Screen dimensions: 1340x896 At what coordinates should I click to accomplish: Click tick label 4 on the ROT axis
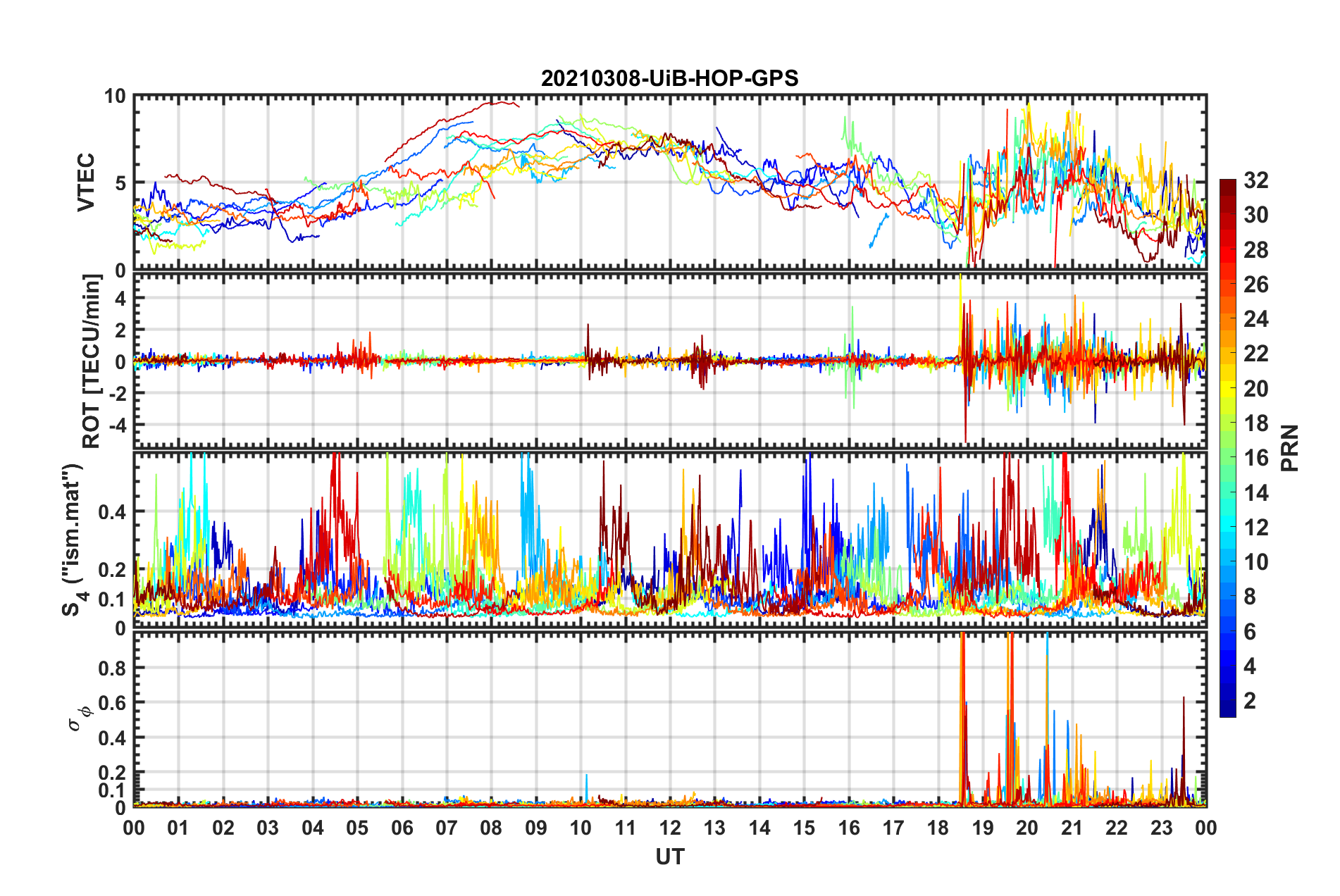pyautogui.click(x=120, y=298)
